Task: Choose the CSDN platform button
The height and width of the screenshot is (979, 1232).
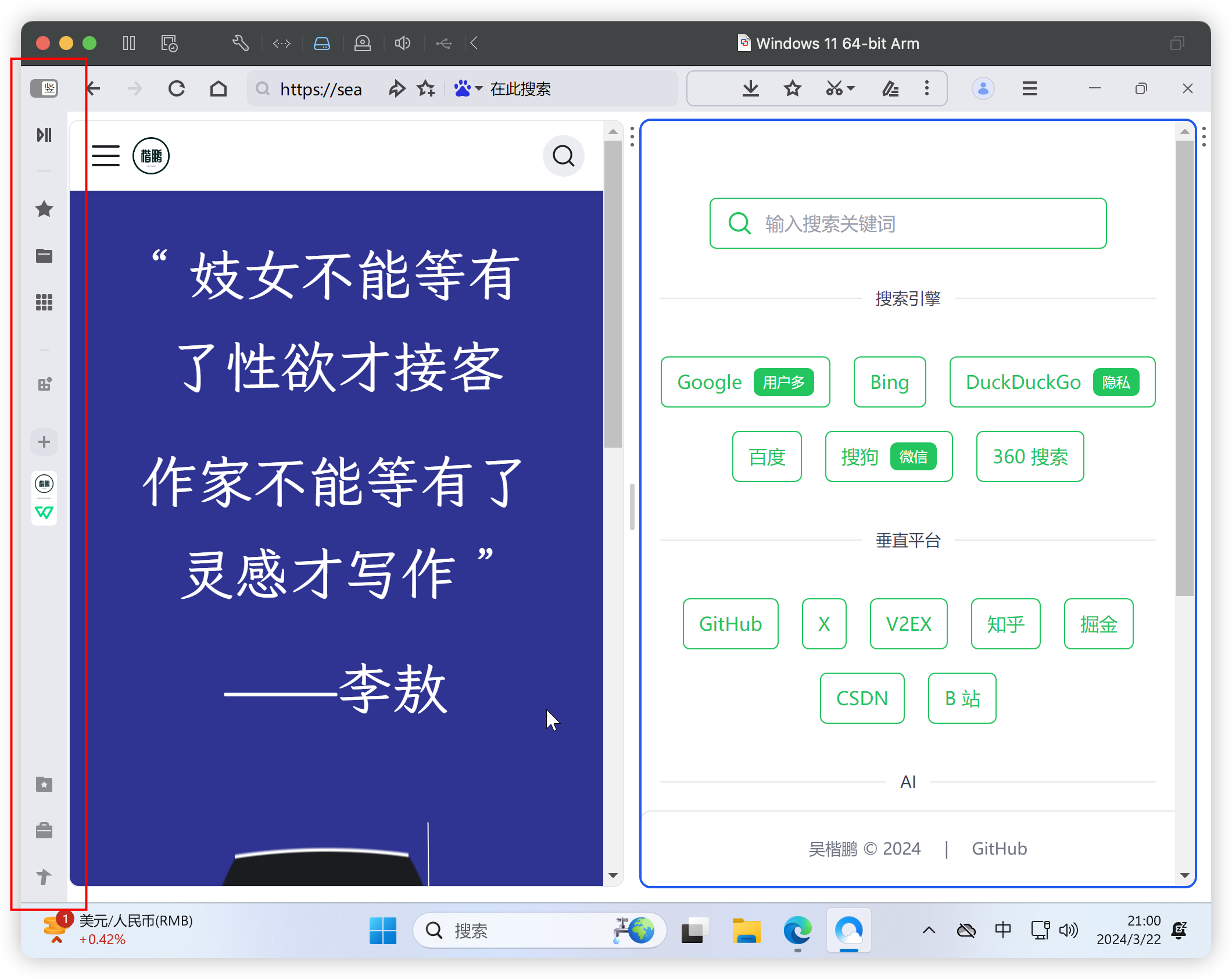Action: click(x=862, y=698)
